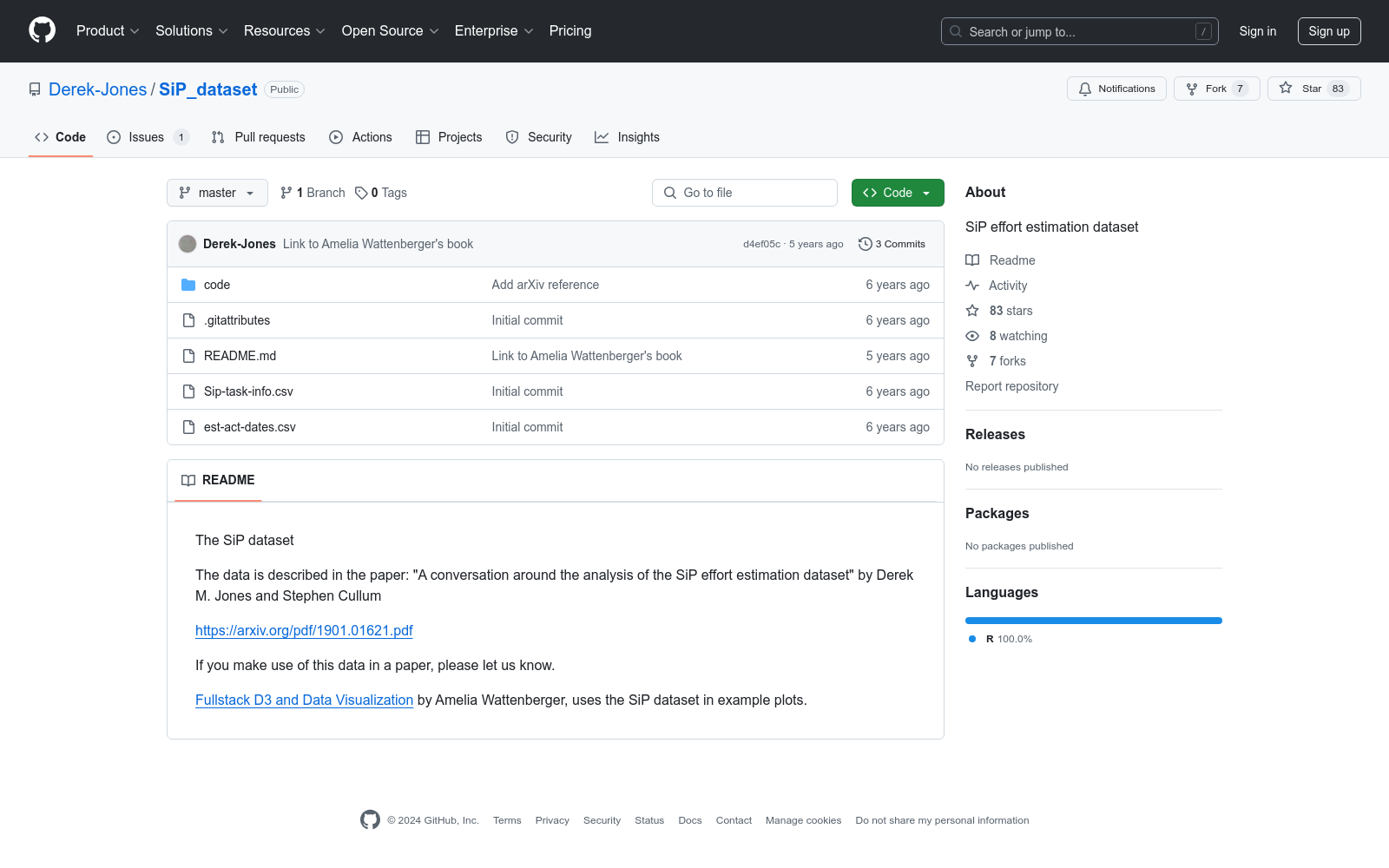
Task: Open the Releases section heading
Action: (995, 434)
